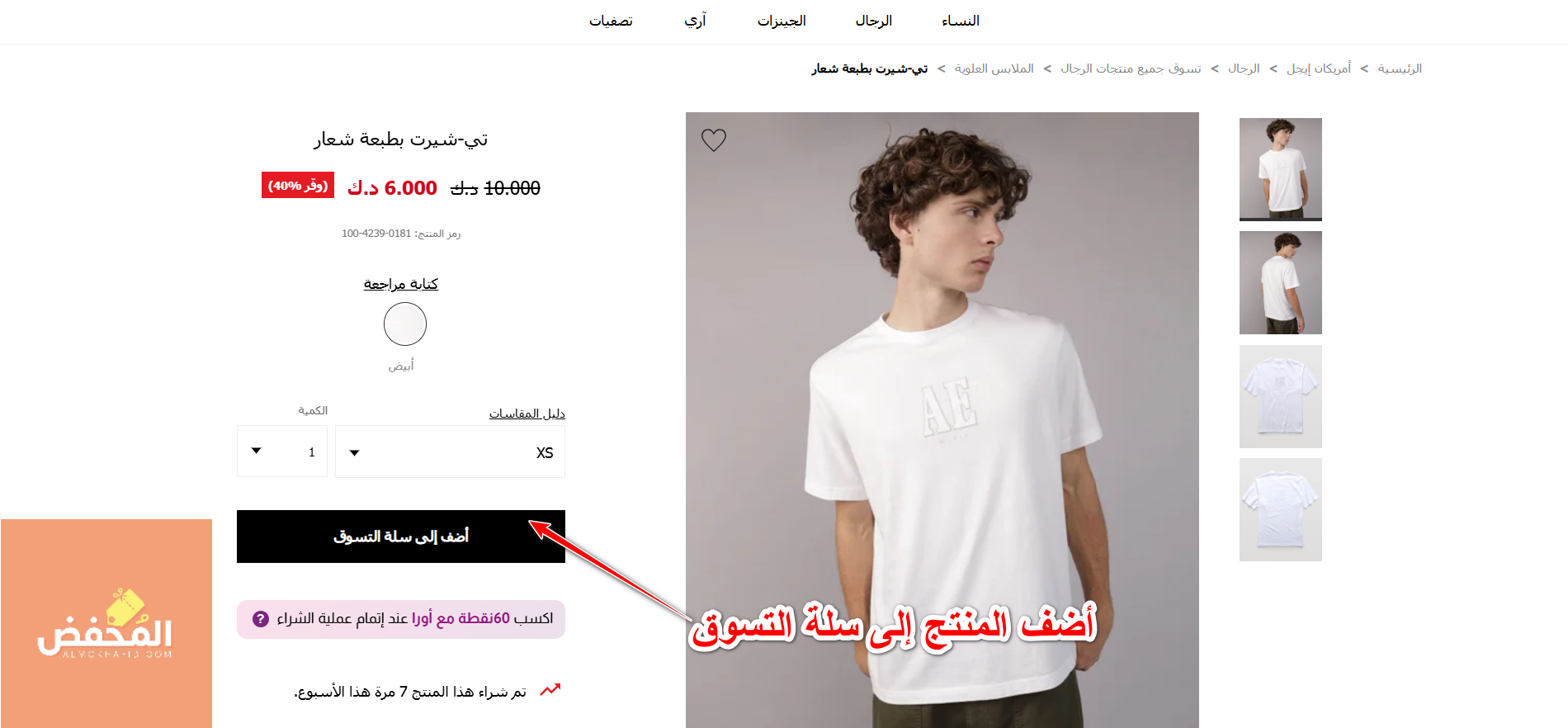Screen dimensions: 1568x728
Task: Select the flat-lay front t-shirt thumbnail
Action: tap(1281, 396)
